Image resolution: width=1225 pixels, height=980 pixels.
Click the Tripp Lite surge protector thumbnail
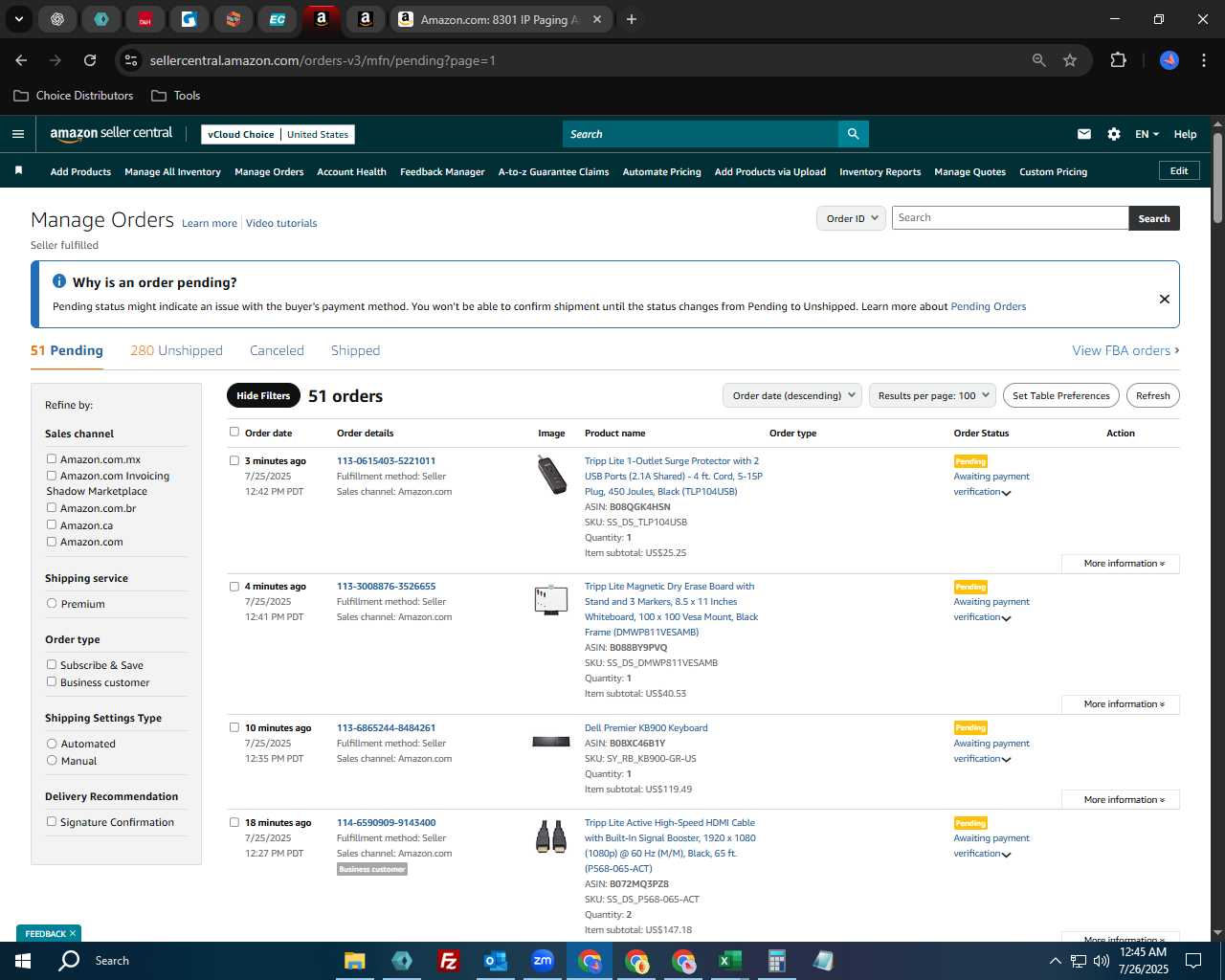tap(552, 475)
